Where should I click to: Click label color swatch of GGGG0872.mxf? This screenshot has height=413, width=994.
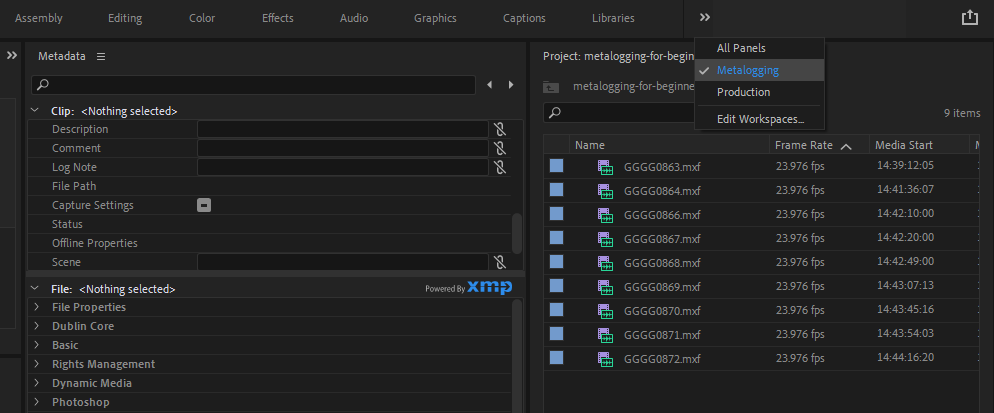[556, 358]
